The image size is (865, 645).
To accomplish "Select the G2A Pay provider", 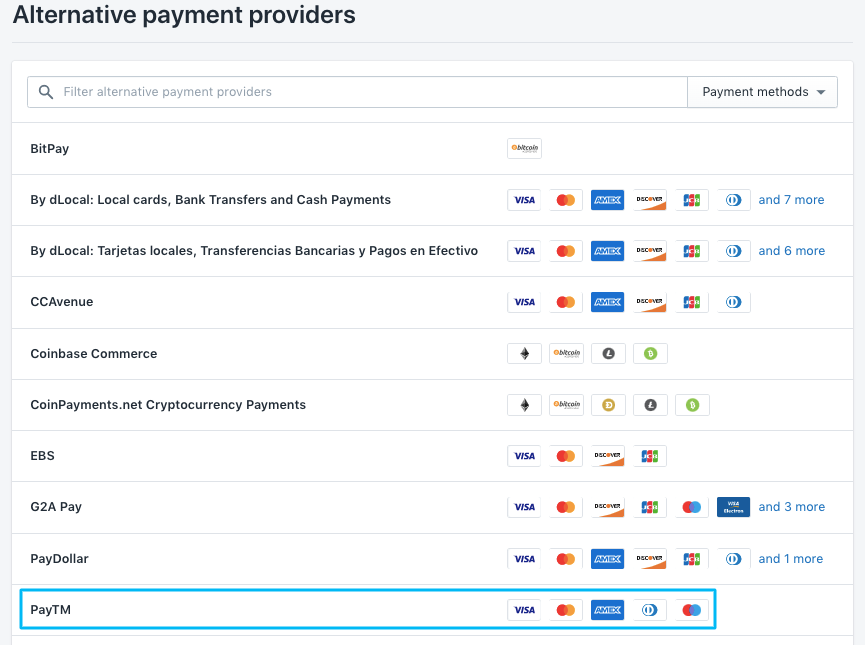I will [432, 507].
